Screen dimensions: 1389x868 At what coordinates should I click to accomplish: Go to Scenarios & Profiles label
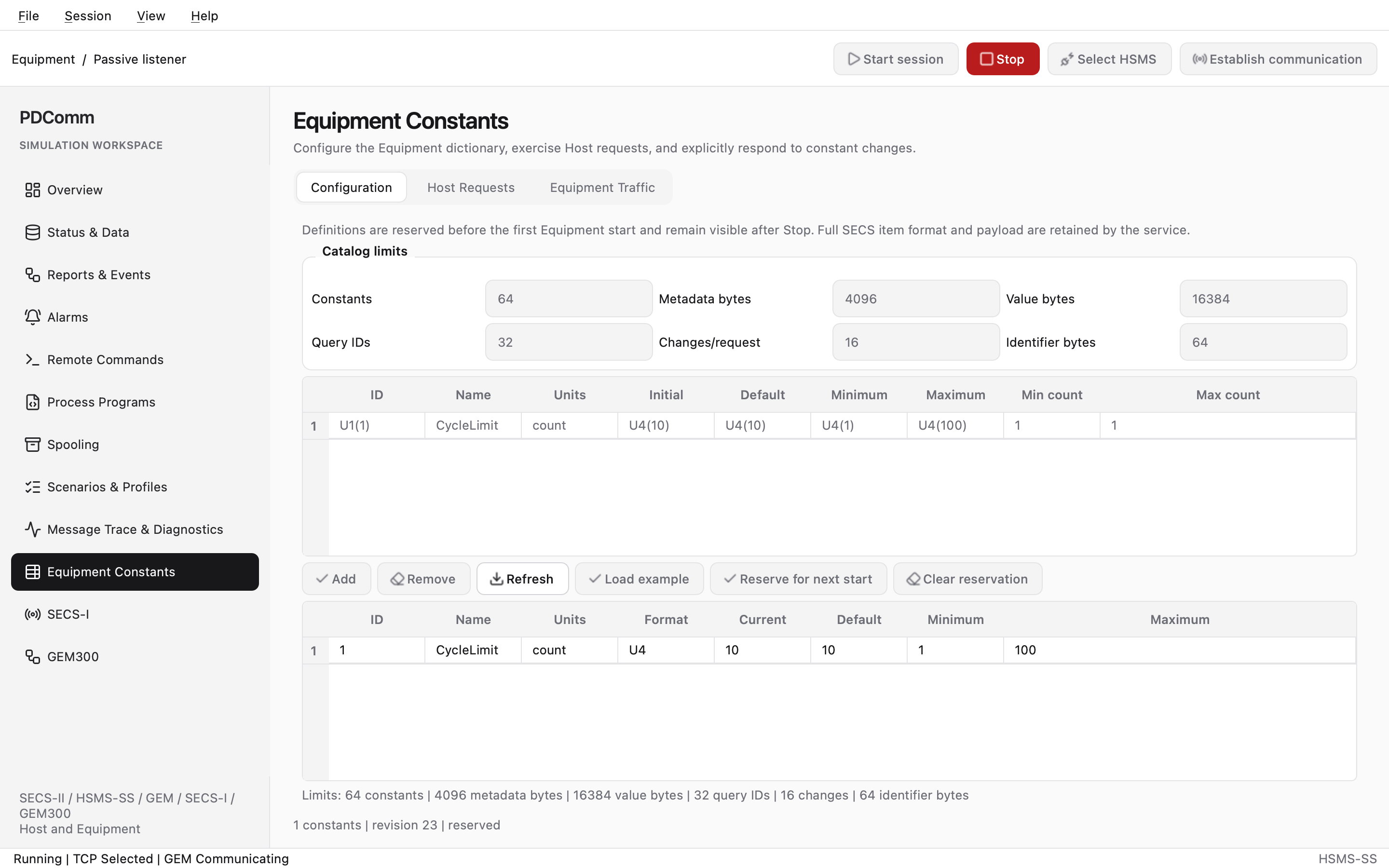[x=107, y=488]
